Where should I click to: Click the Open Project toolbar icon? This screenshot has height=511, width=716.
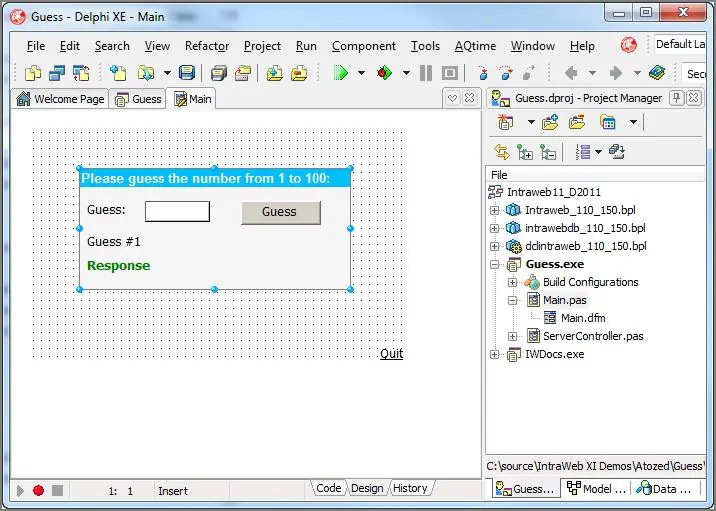(x=243, y=73)
